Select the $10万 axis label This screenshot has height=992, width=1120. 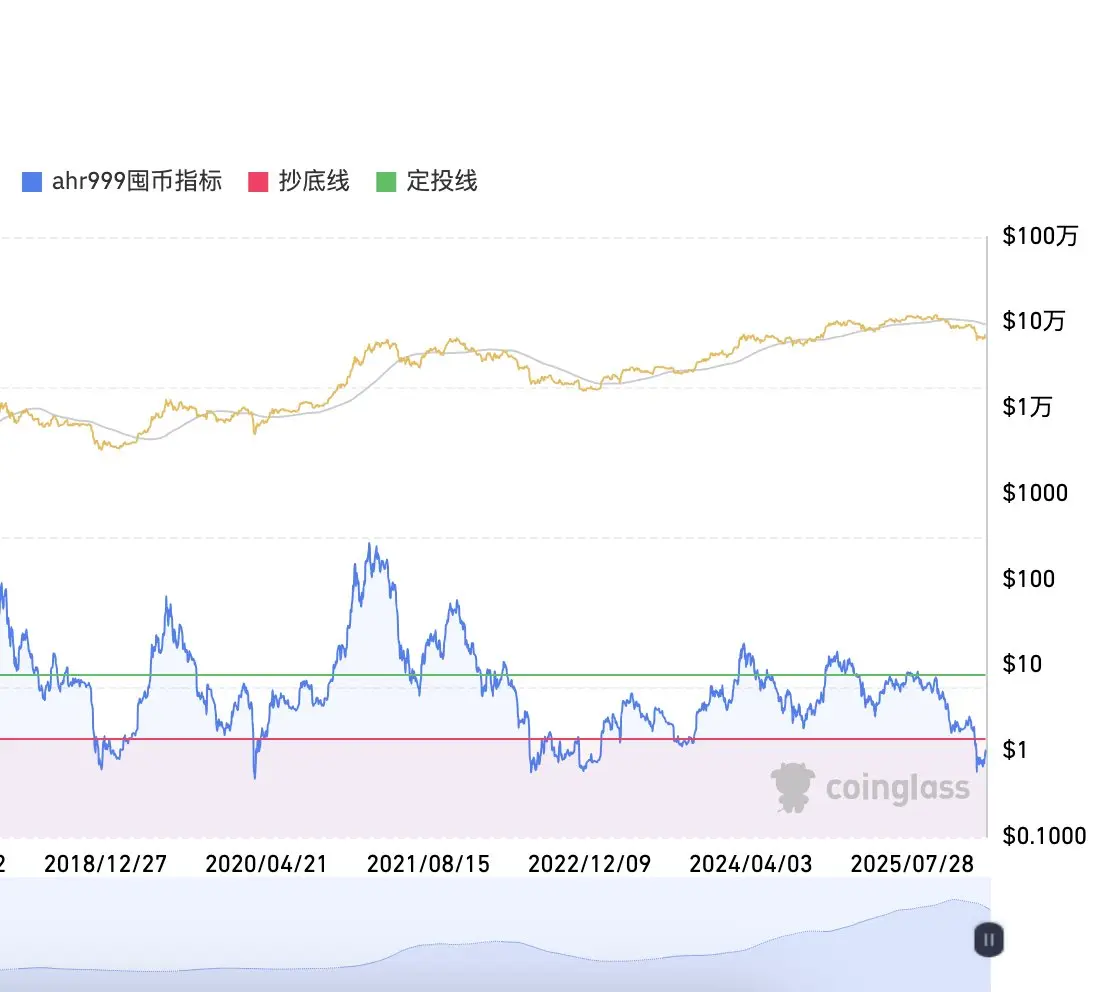point(1034,321)
